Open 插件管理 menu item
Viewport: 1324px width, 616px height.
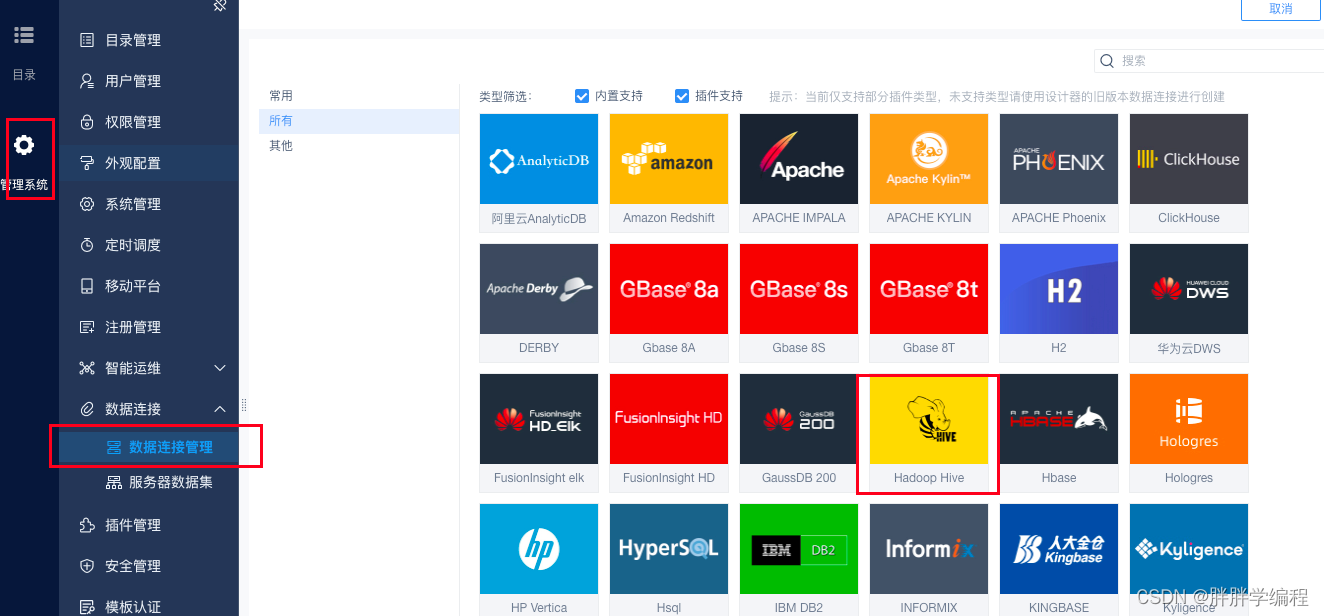[x=149, y=525]
